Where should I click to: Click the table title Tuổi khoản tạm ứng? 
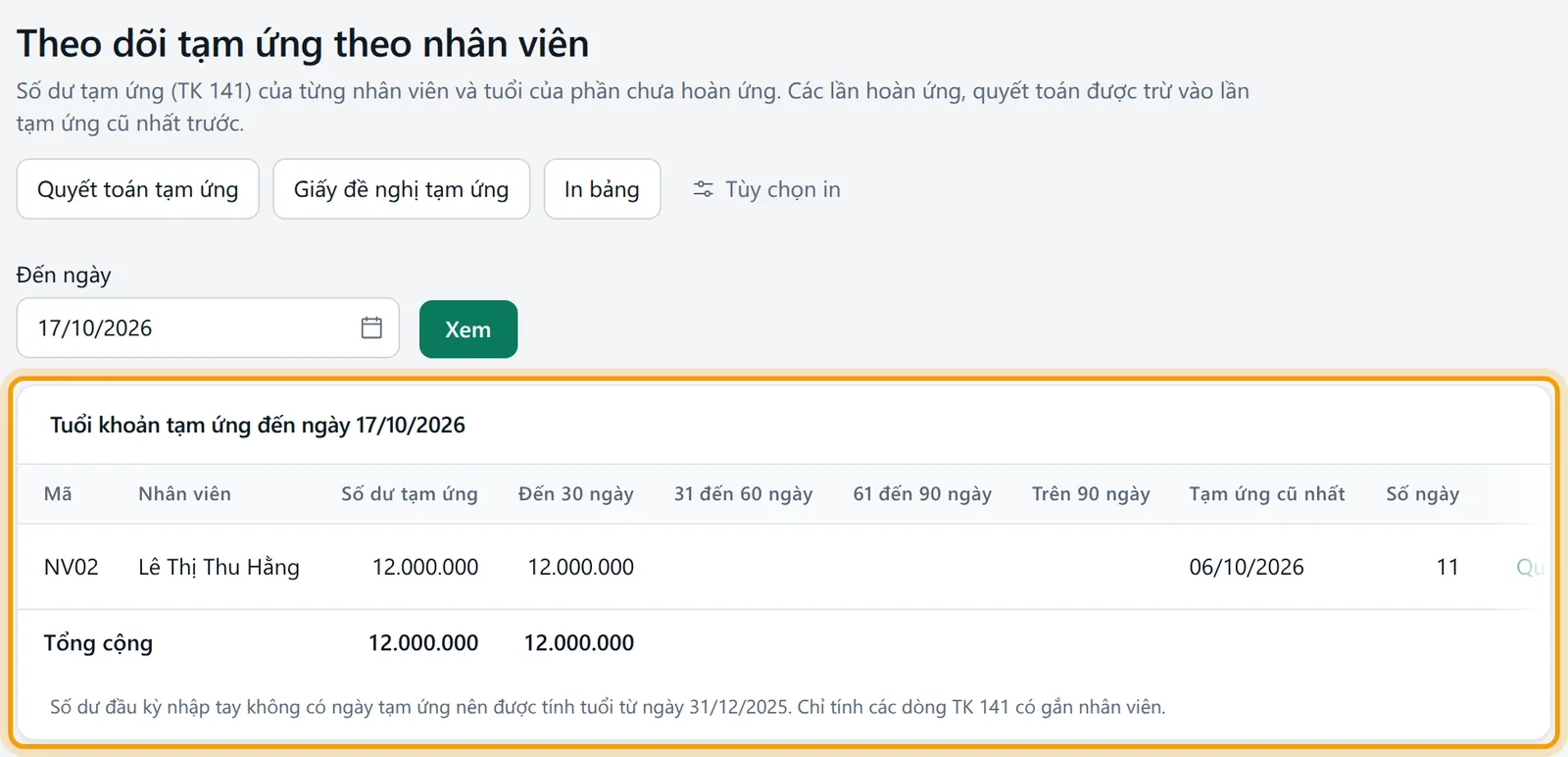point(258,425)
